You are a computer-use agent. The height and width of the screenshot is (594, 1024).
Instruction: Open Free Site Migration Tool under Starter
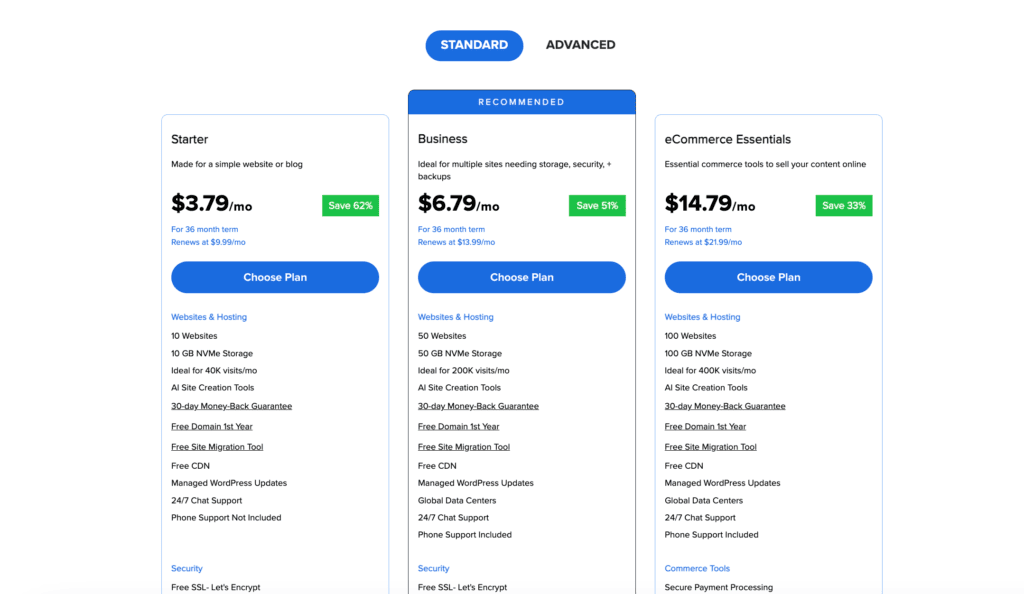point(217,447)
